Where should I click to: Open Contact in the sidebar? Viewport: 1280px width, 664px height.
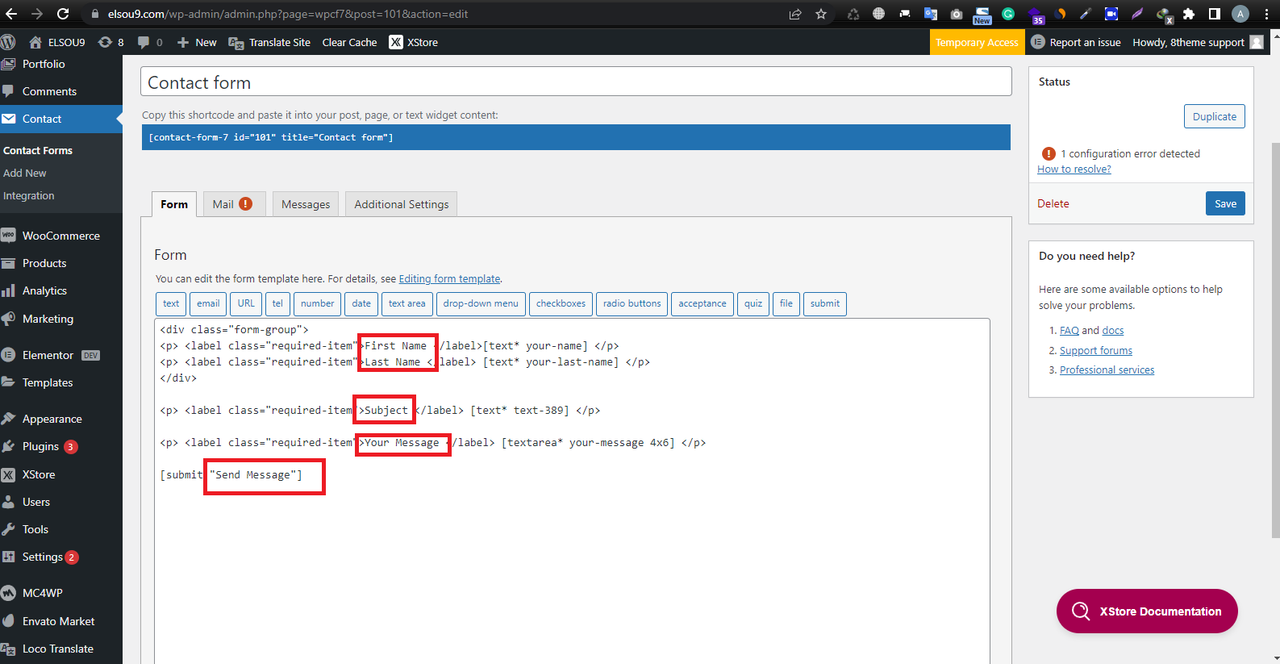pos(61,118)
